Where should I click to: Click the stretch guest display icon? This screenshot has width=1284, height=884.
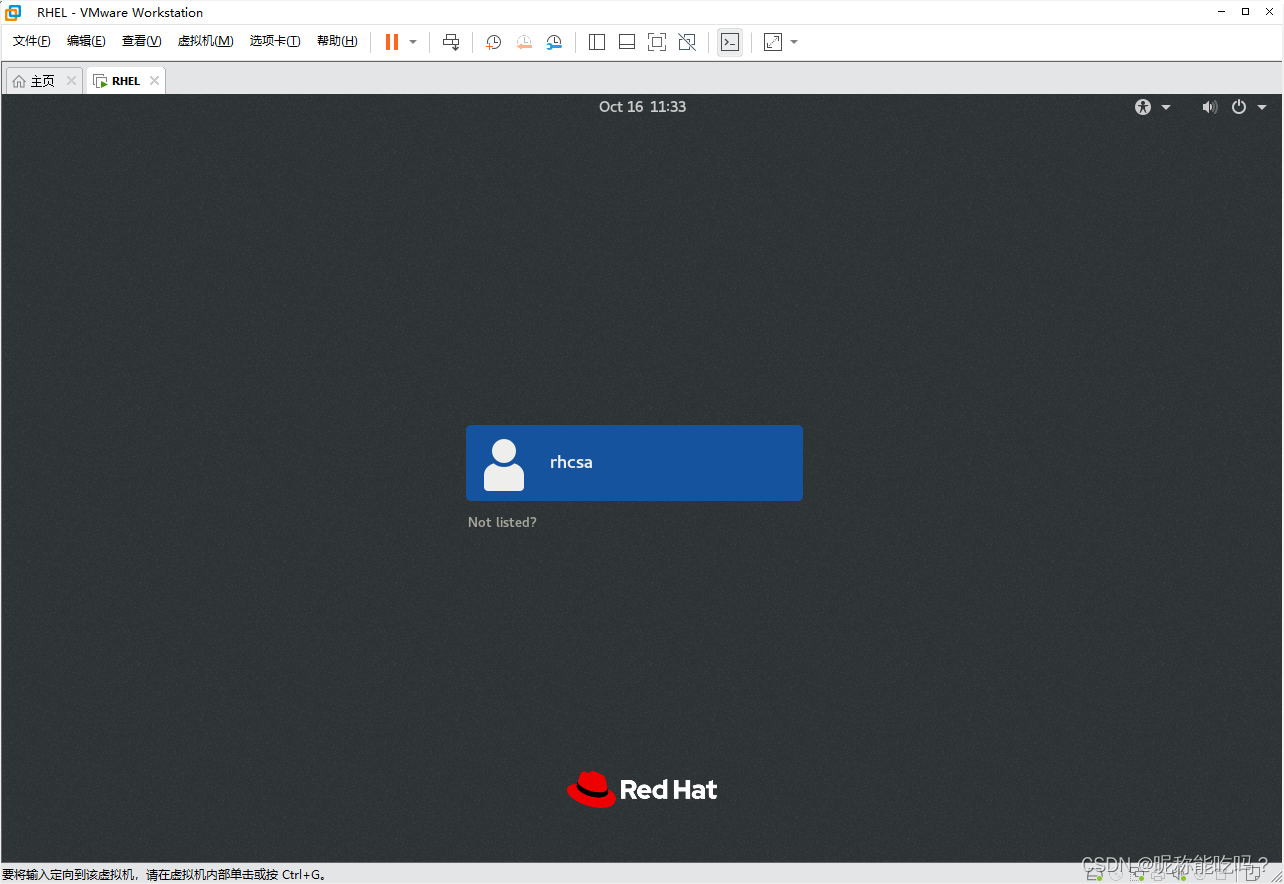tap(773, 42)
